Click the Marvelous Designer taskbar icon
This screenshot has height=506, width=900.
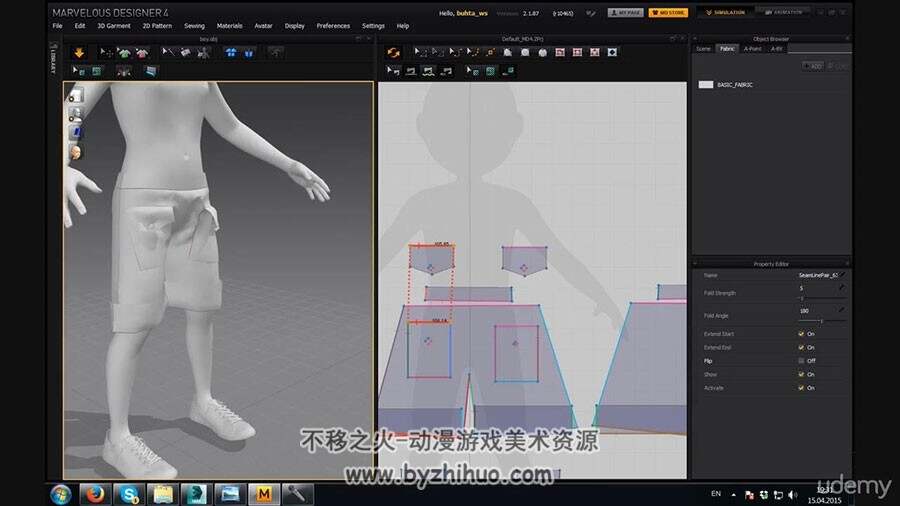[263, 494]
